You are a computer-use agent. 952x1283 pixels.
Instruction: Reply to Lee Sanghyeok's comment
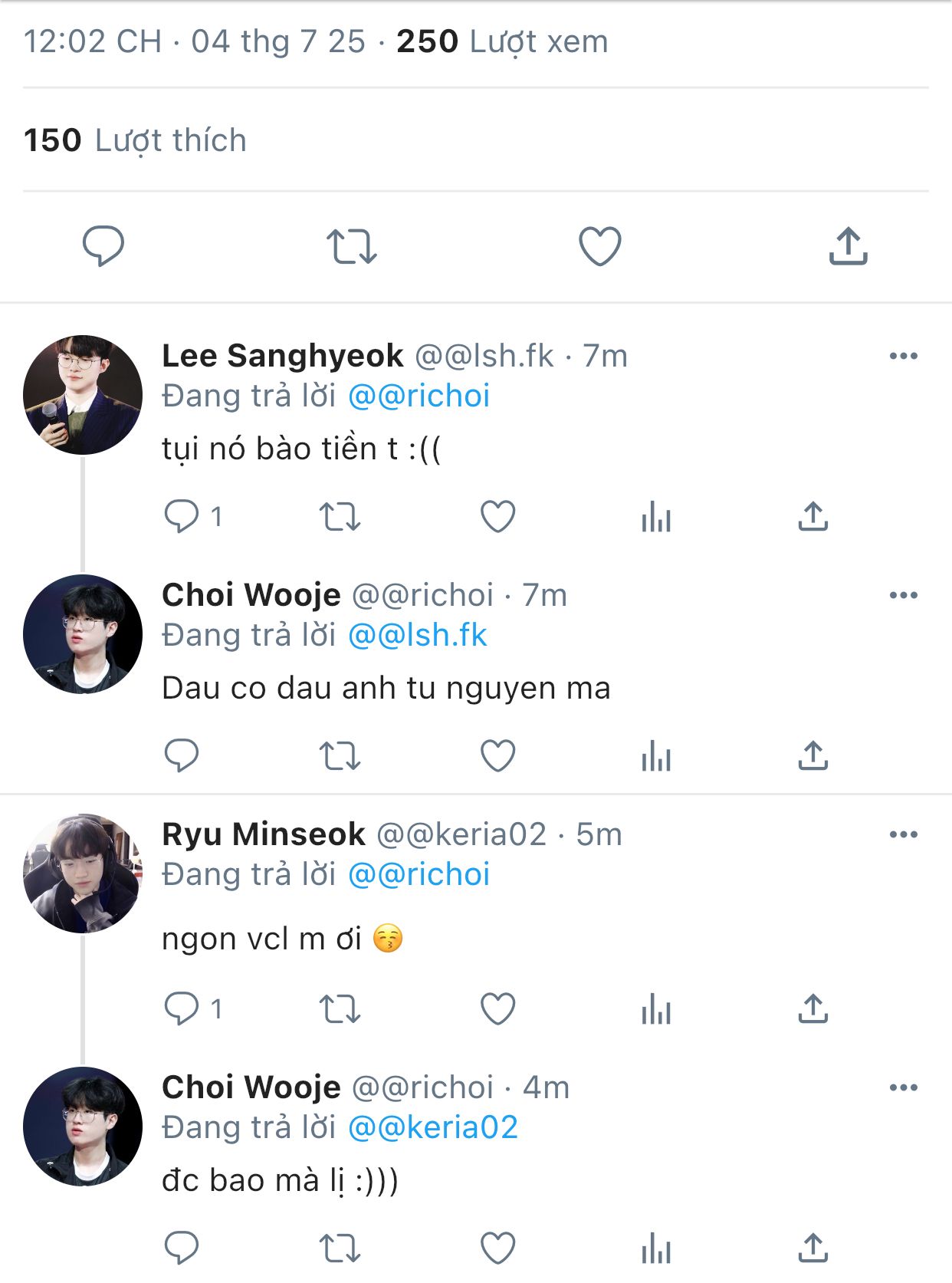(x=182, y=516)
